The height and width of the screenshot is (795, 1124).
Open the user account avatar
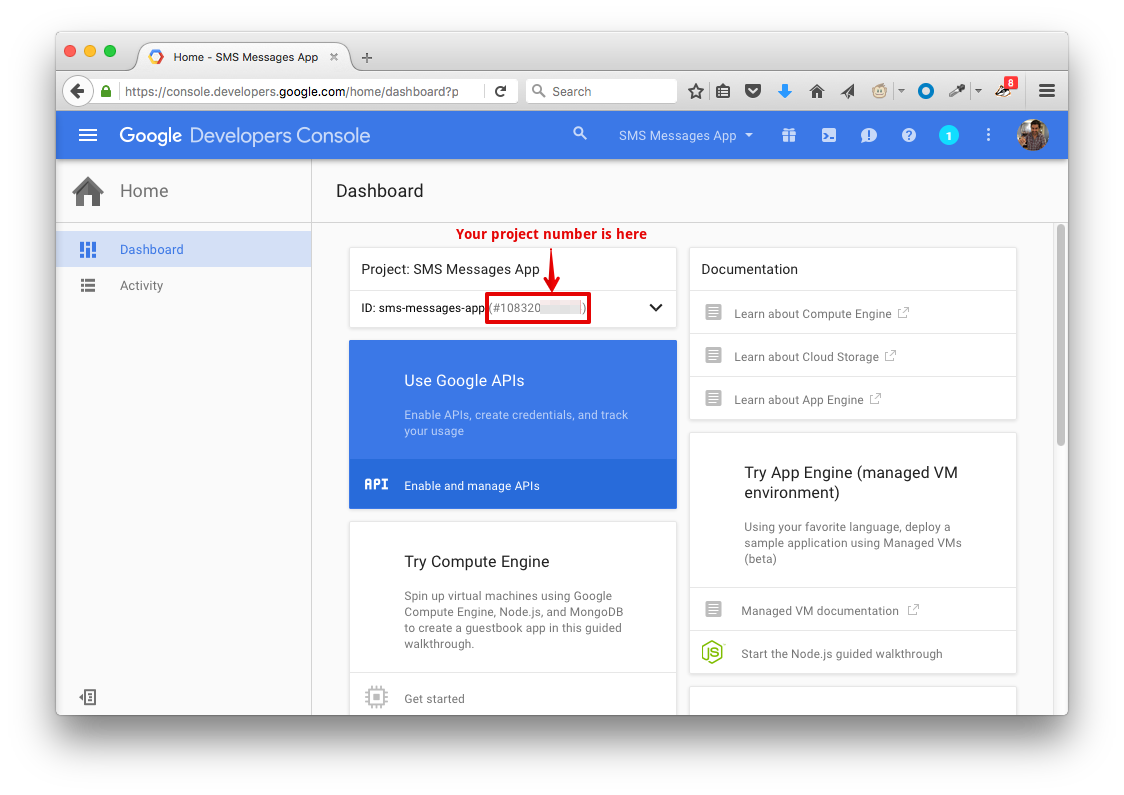coord(1032,135)
